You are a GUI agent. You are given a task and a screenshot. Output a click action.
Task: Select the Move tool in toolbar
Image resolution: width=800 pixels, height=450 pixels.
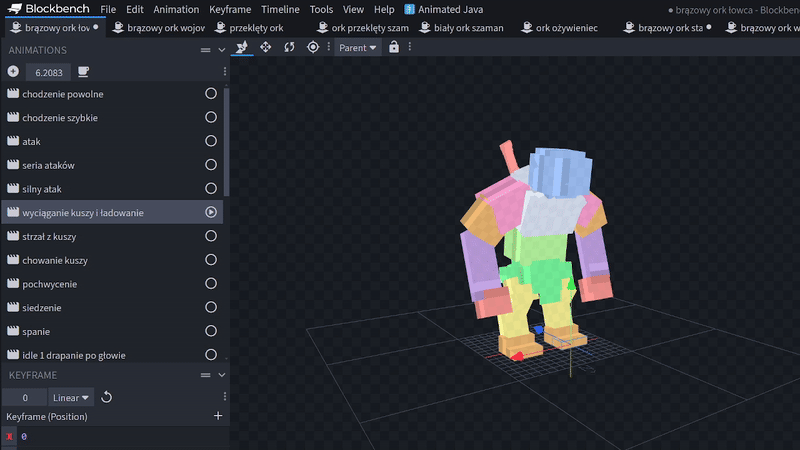click(266, 47)
